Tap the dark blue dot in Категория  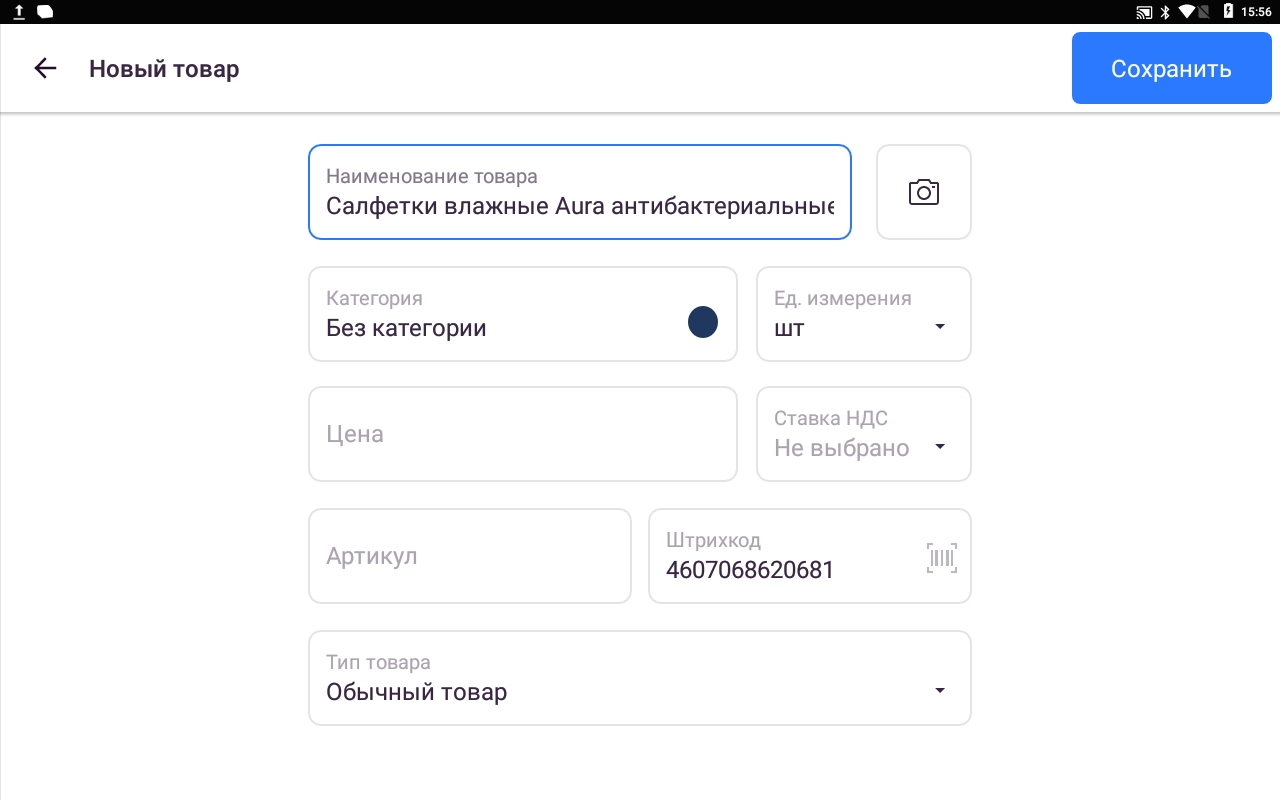pos(703,322)
